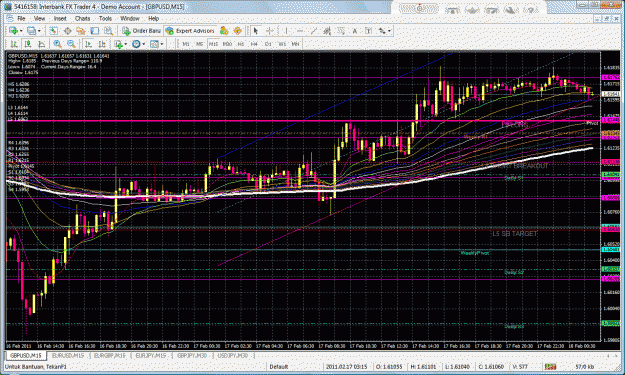Open the Templates icon

154,44
